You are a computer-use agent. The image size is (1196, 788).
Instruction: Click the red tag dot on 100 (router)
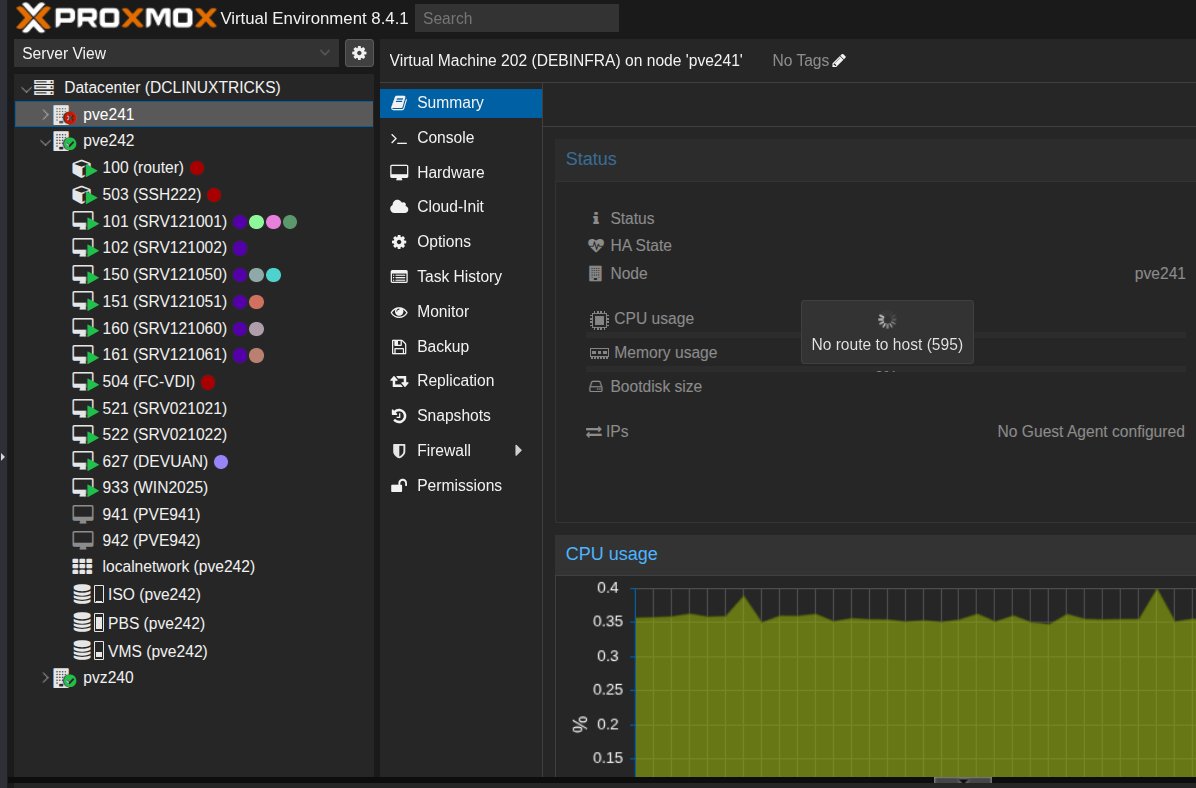197,168
